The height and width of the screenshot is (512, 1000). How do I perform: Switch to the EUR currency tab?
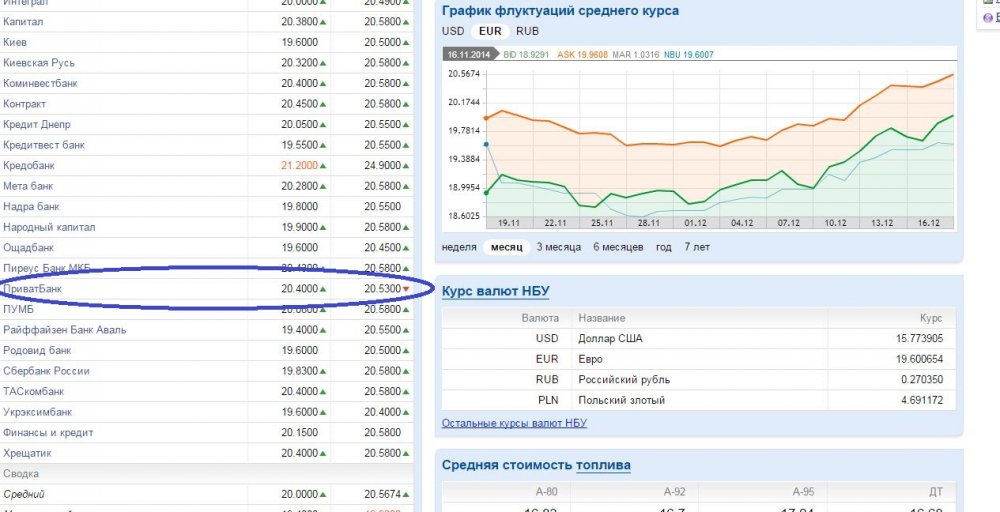tap(489, 31)
